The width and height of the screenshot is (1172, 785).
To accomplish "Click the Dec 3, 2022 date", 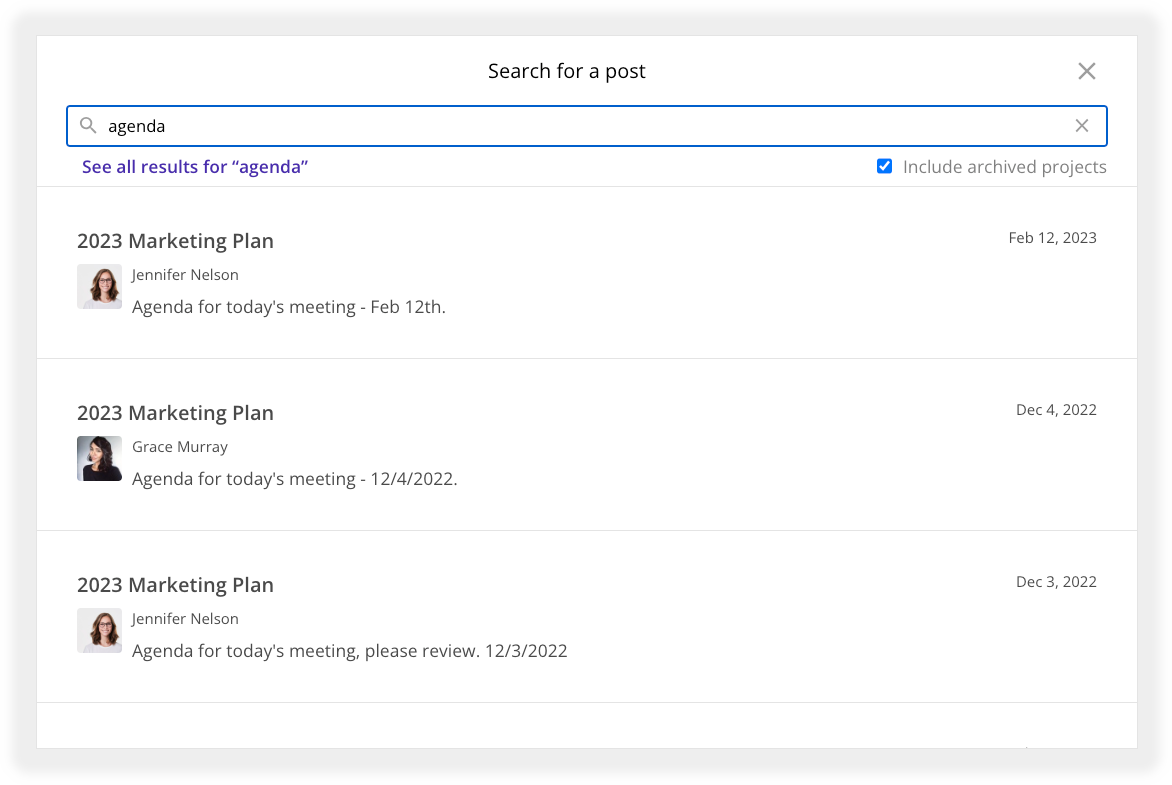I will tap(1056, 582).
